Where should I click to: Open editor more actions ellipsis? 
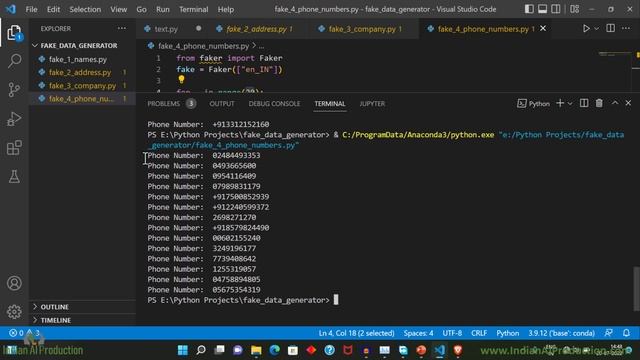tap(626, 28)
